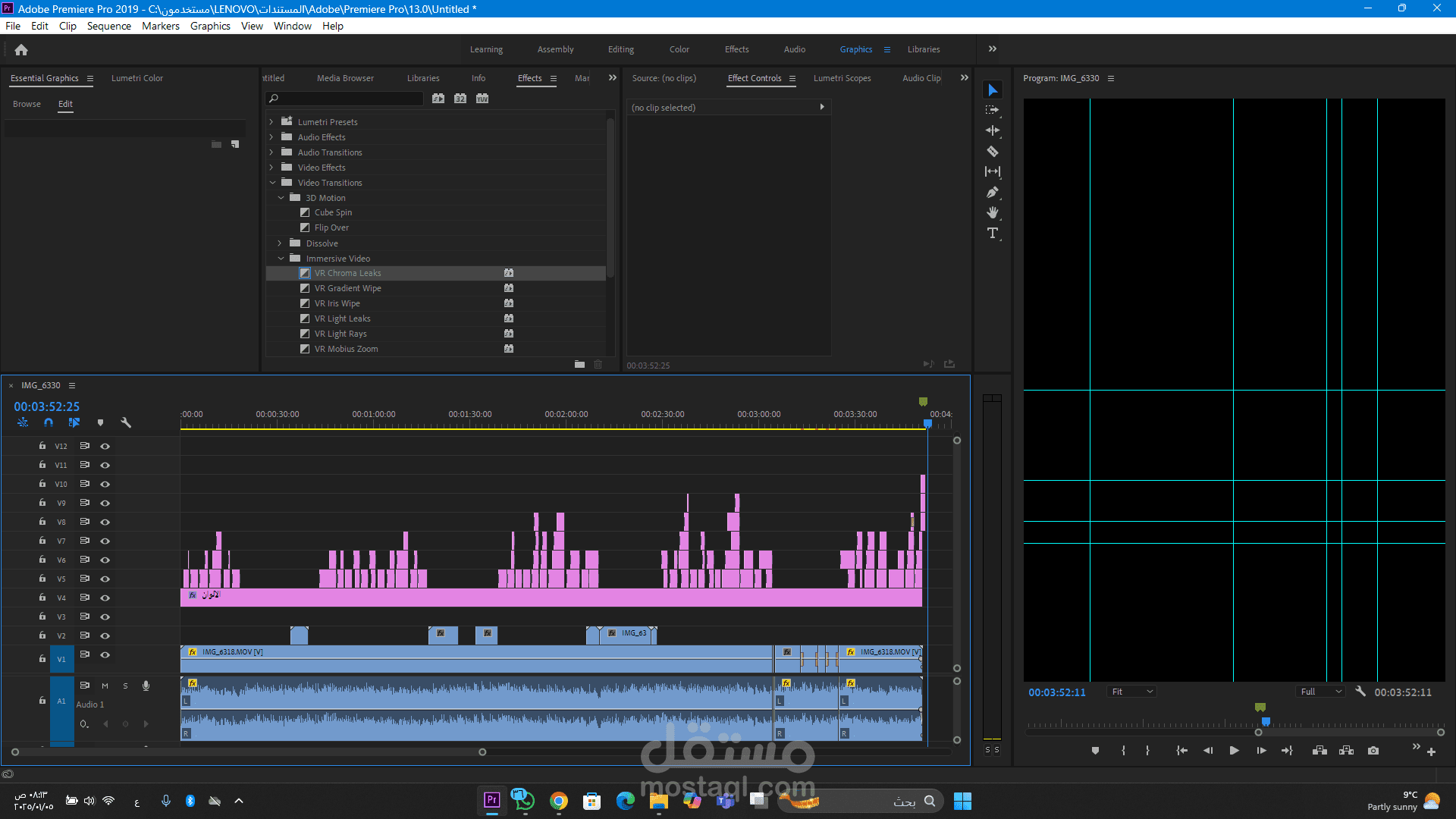Open the Fit zoom level dropdown

click(1131, 692)
